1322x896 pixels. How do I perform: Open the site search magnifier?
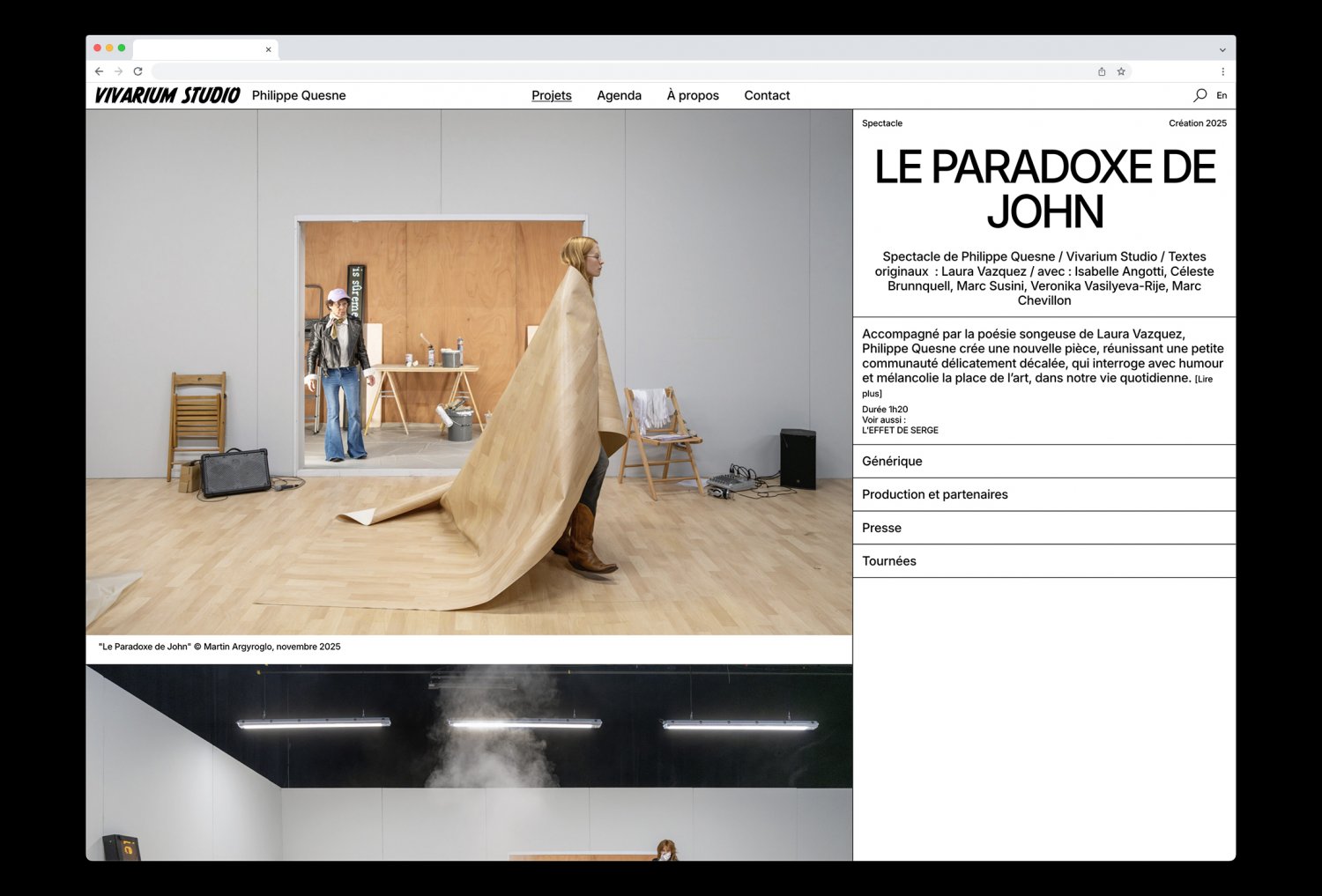[x=1199, y=95]
